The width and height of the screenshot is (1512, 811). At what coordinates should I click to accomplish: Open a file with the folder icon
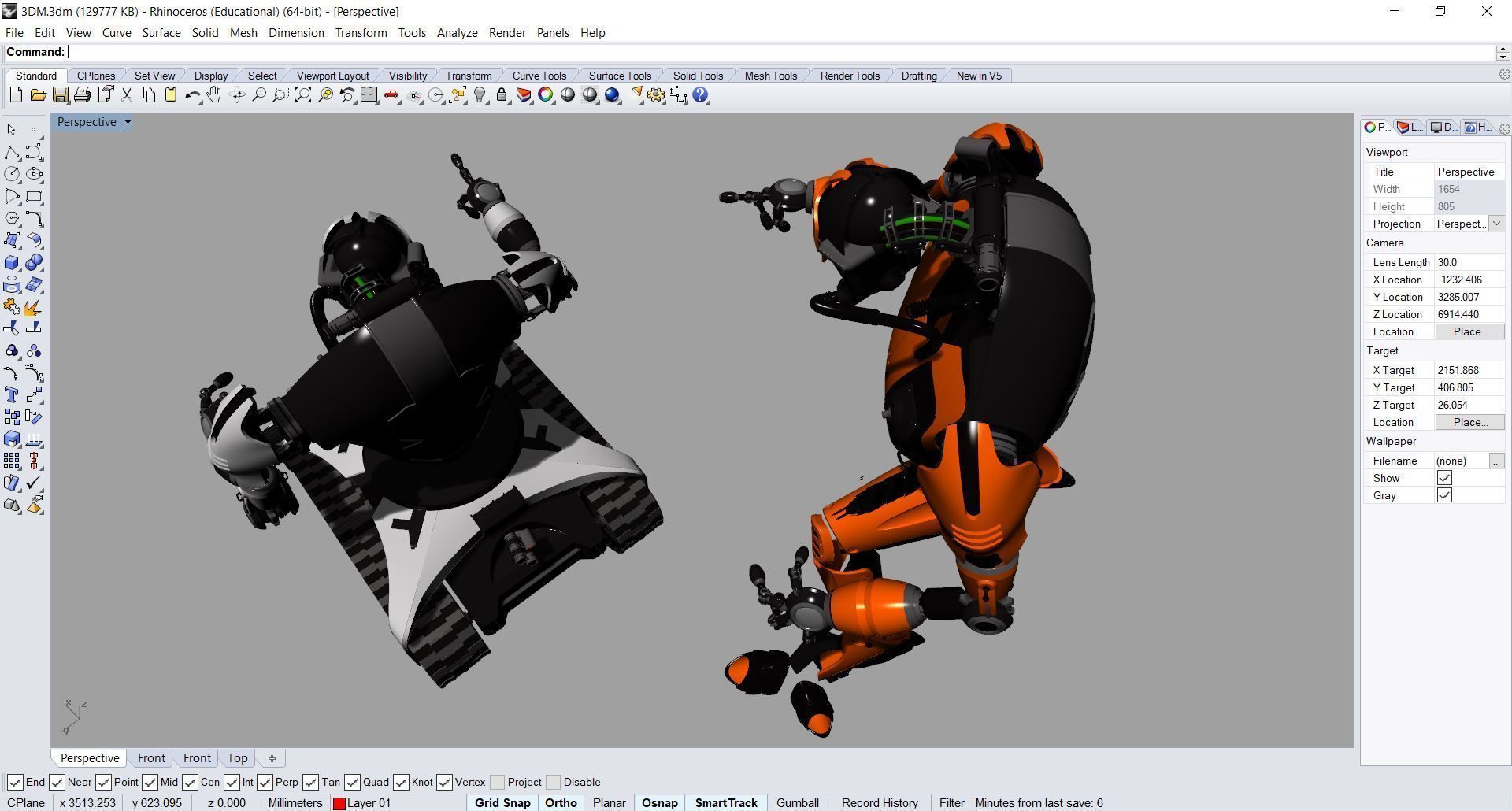[38, 95]
